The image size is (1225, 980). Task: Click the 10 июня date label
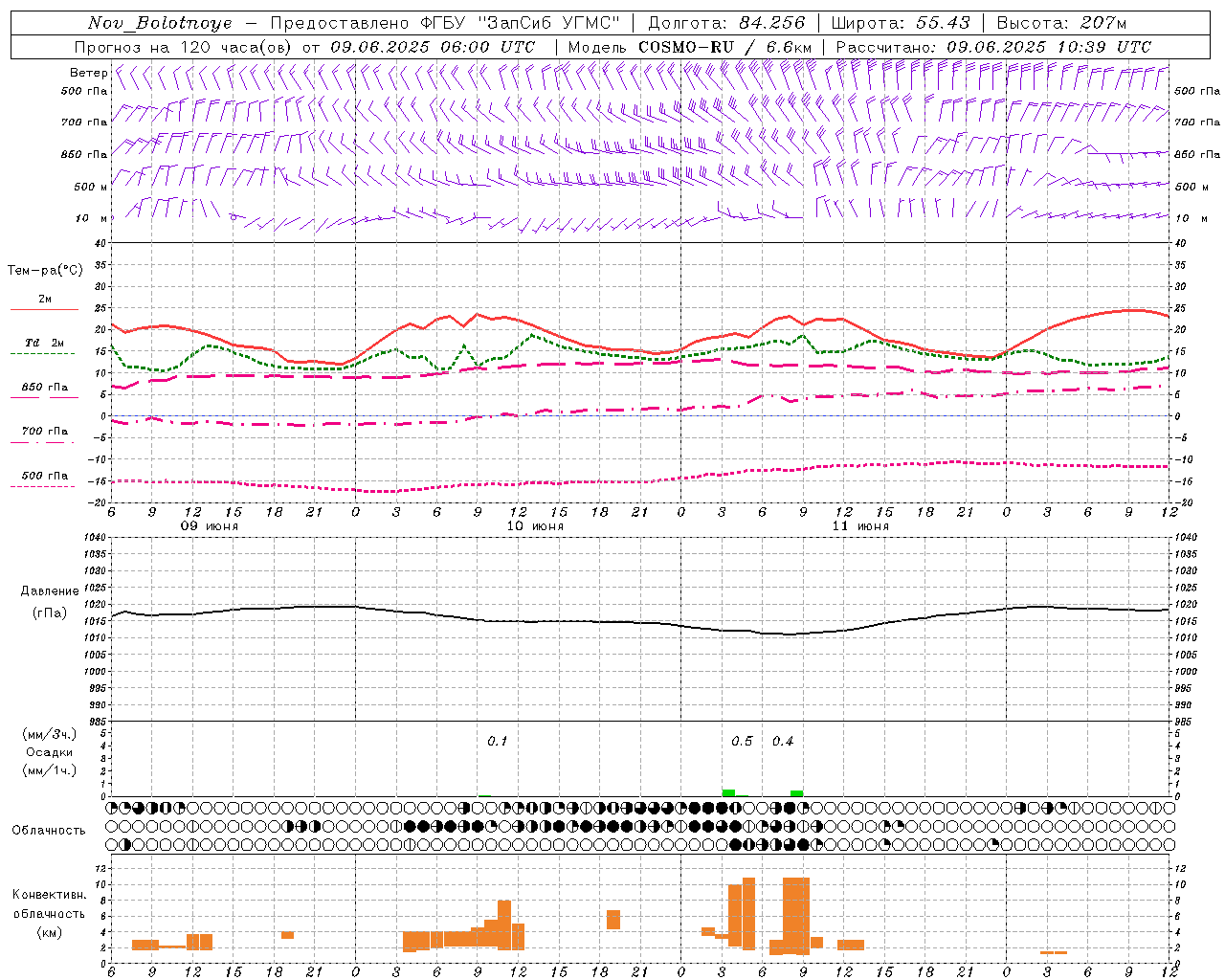(x=535, y=526)
